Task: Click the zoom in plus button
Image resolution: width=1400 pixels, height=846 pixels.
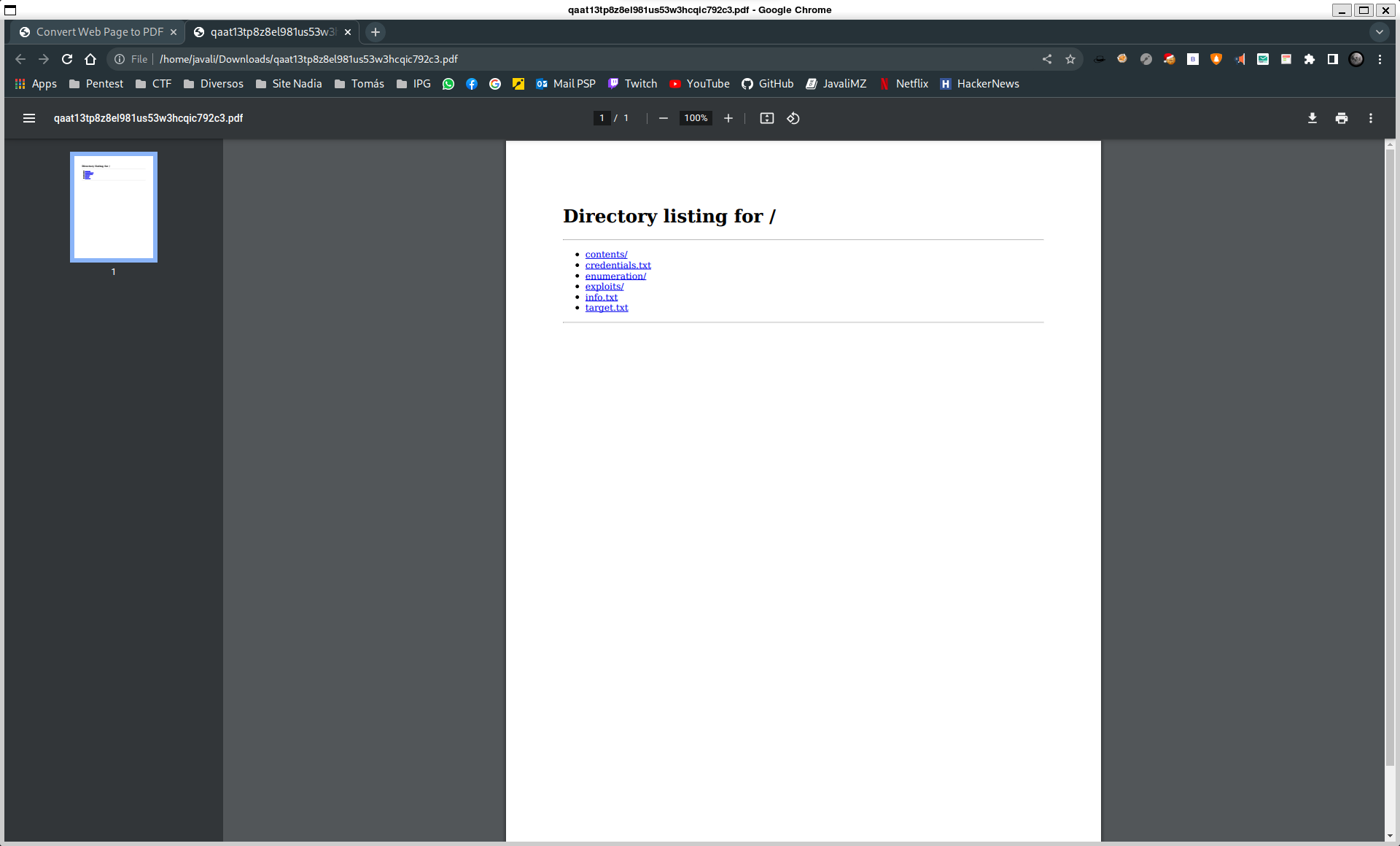Action: coord(728,118)
